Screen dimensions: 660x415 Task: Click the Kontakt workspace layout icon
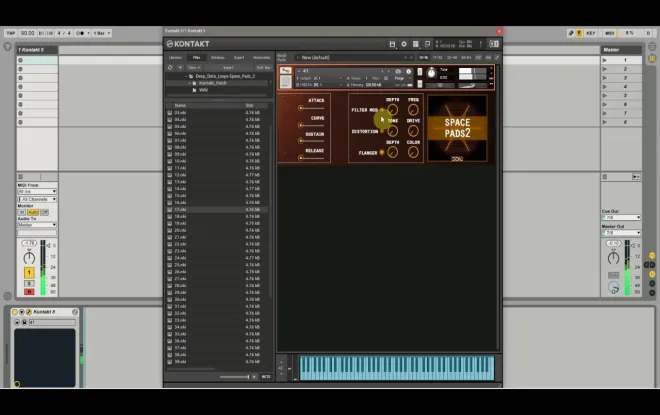(415, 44)
